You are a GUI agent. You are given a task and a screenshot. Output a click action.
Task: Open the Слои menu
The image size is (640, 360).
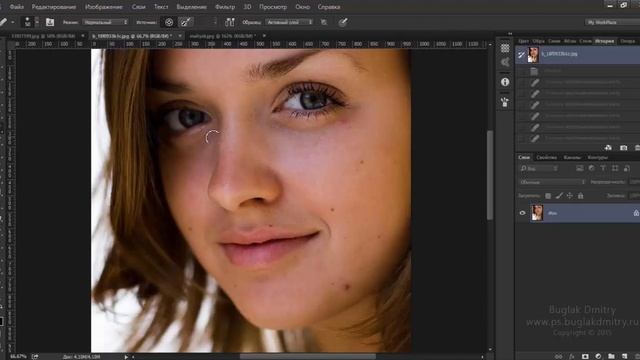tap(138, 7)
